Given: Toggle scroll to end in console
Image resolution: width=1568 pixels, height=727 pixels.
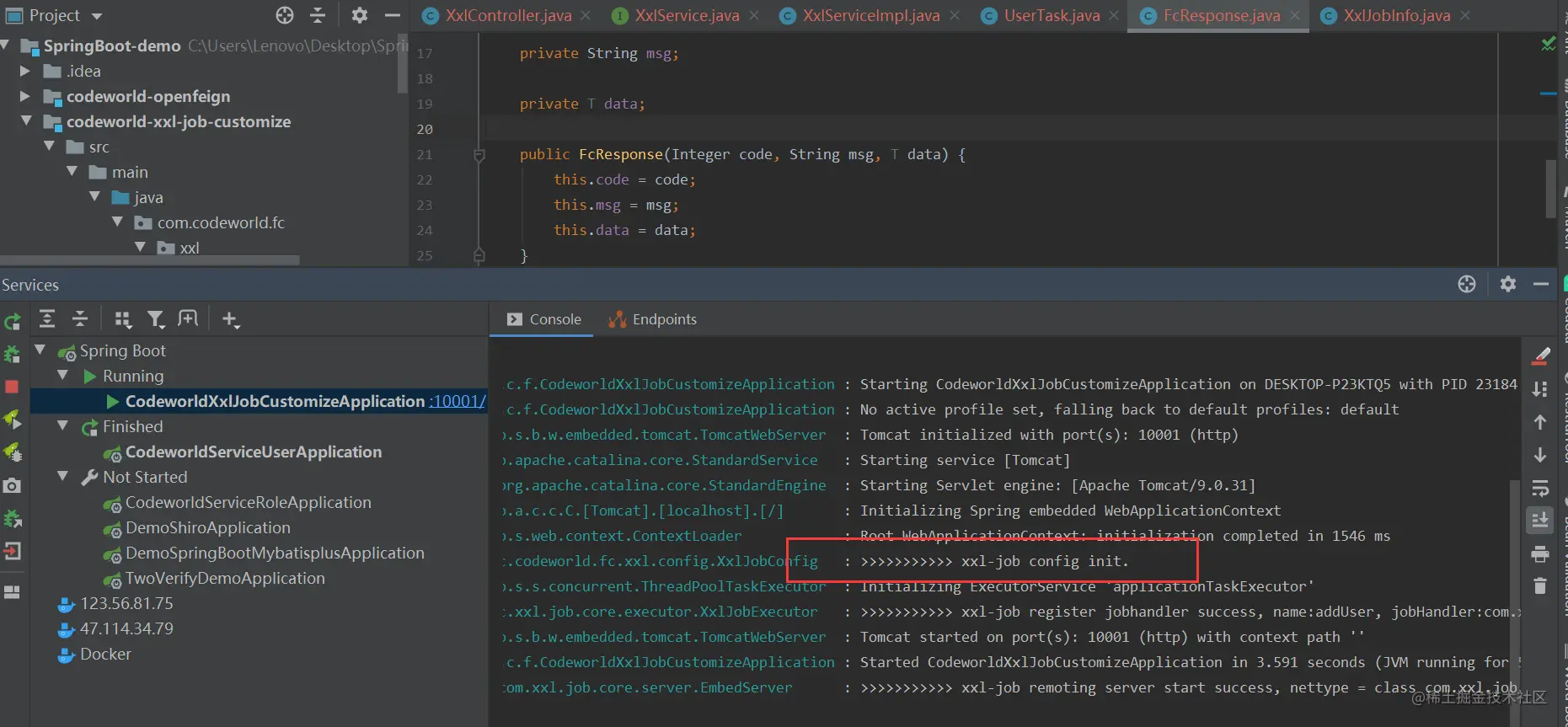Looking at the screenshot, I should (1540, 521).
